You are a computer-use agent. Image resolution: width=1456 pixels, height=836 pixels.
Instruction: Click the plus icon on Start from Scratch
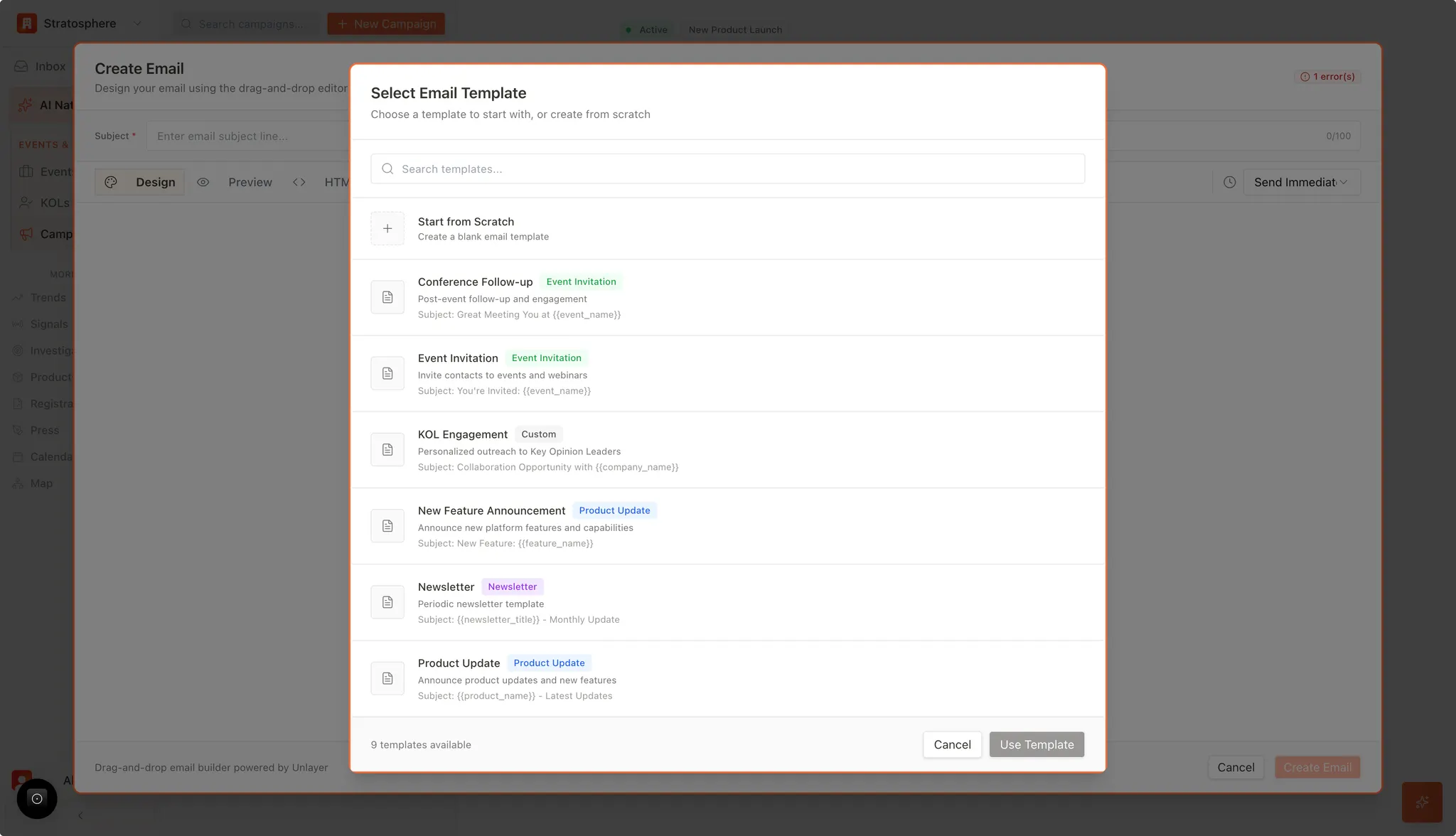[x=387, y=228]
